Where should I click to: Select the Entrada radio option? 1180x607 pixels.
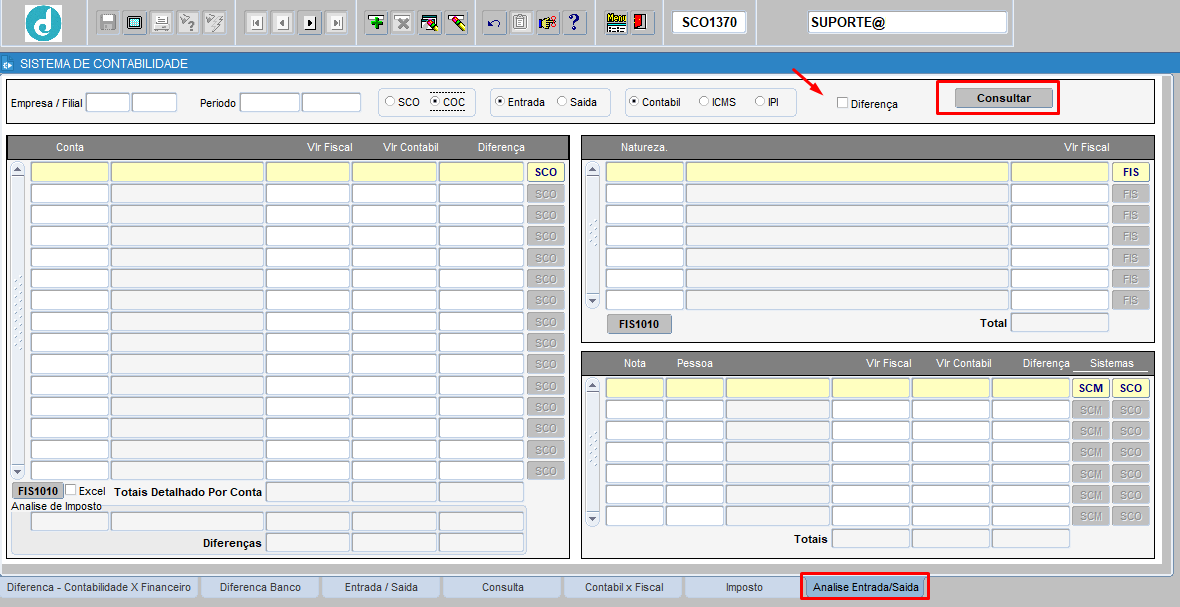(x=500, y=102)
